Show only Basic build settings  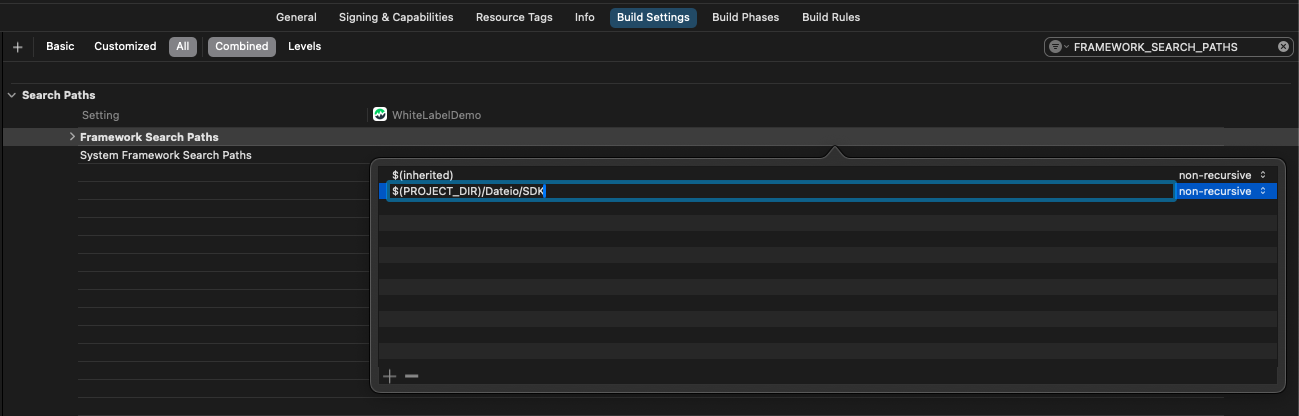[x=60, y=46]
